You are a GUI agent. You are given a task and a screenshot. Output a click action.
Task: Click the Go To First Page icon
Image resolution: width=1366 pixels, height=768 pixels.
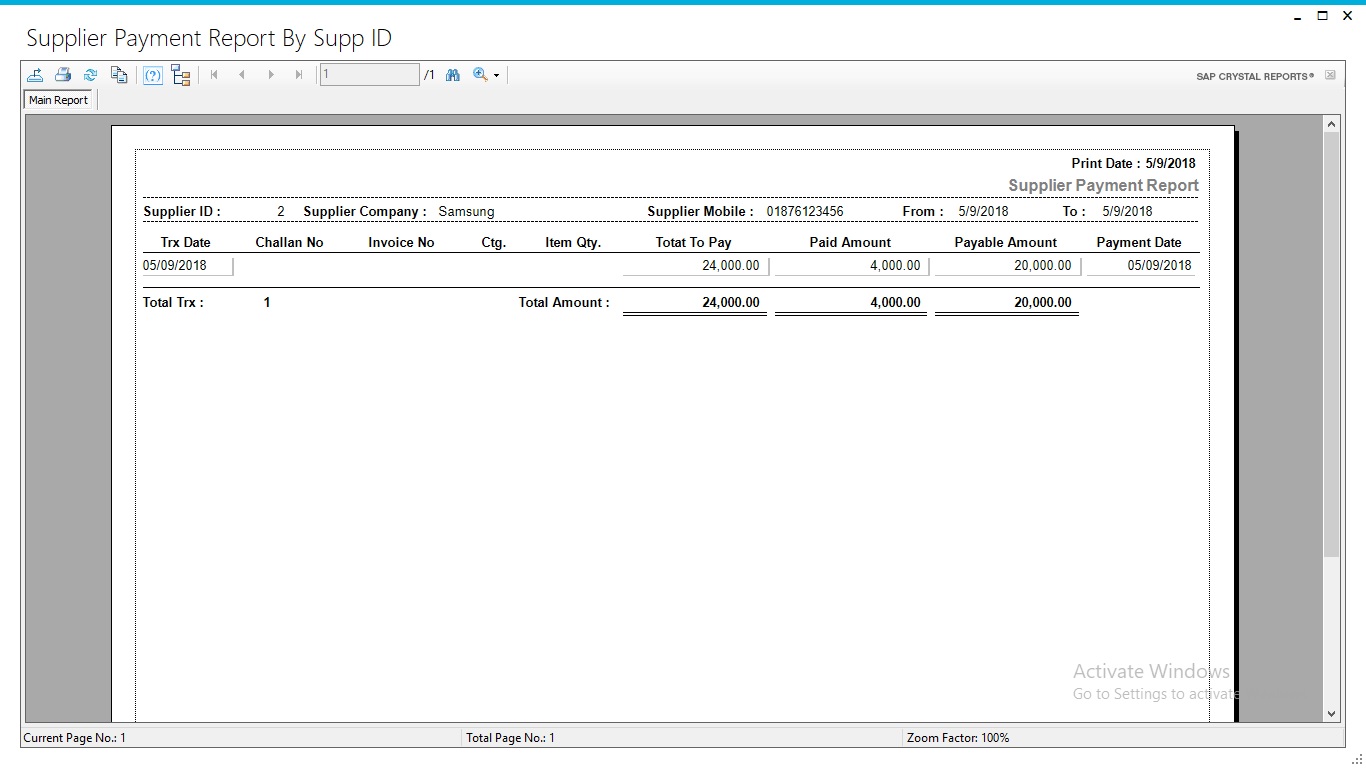214,74
